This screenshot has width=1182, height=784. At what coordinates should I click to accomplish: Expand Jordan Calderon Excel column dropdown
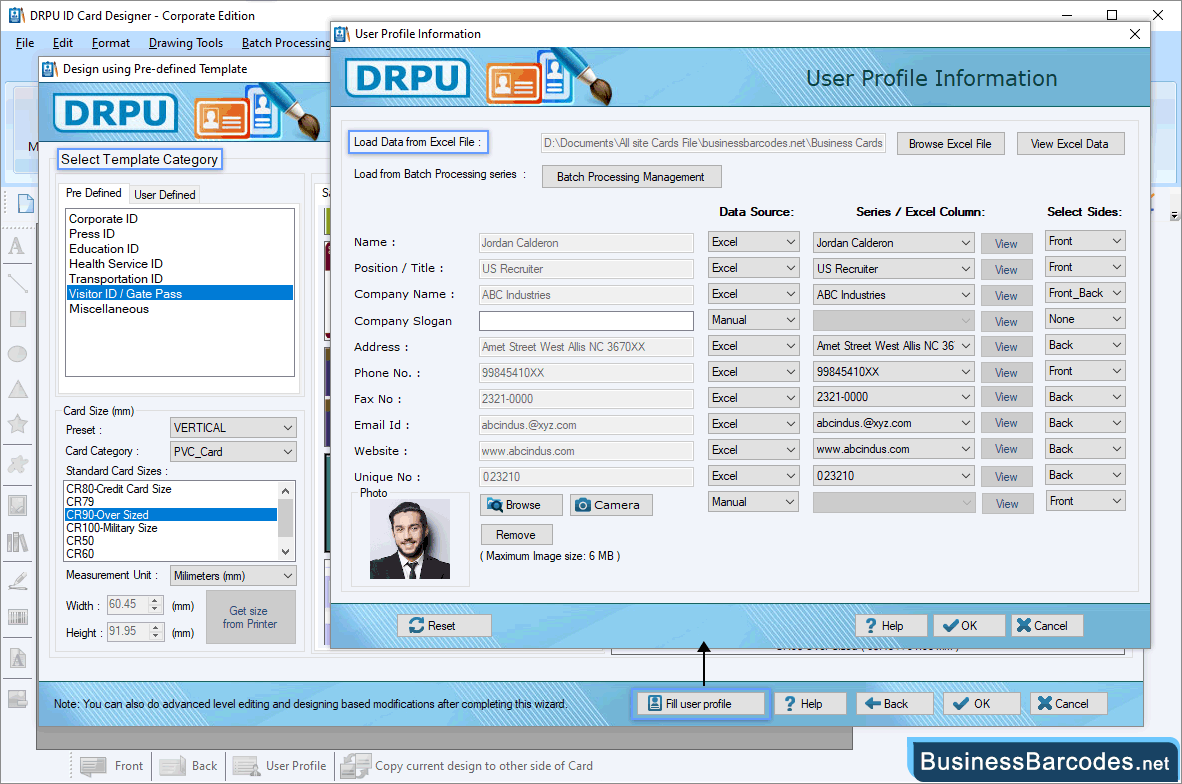(893, 243)
